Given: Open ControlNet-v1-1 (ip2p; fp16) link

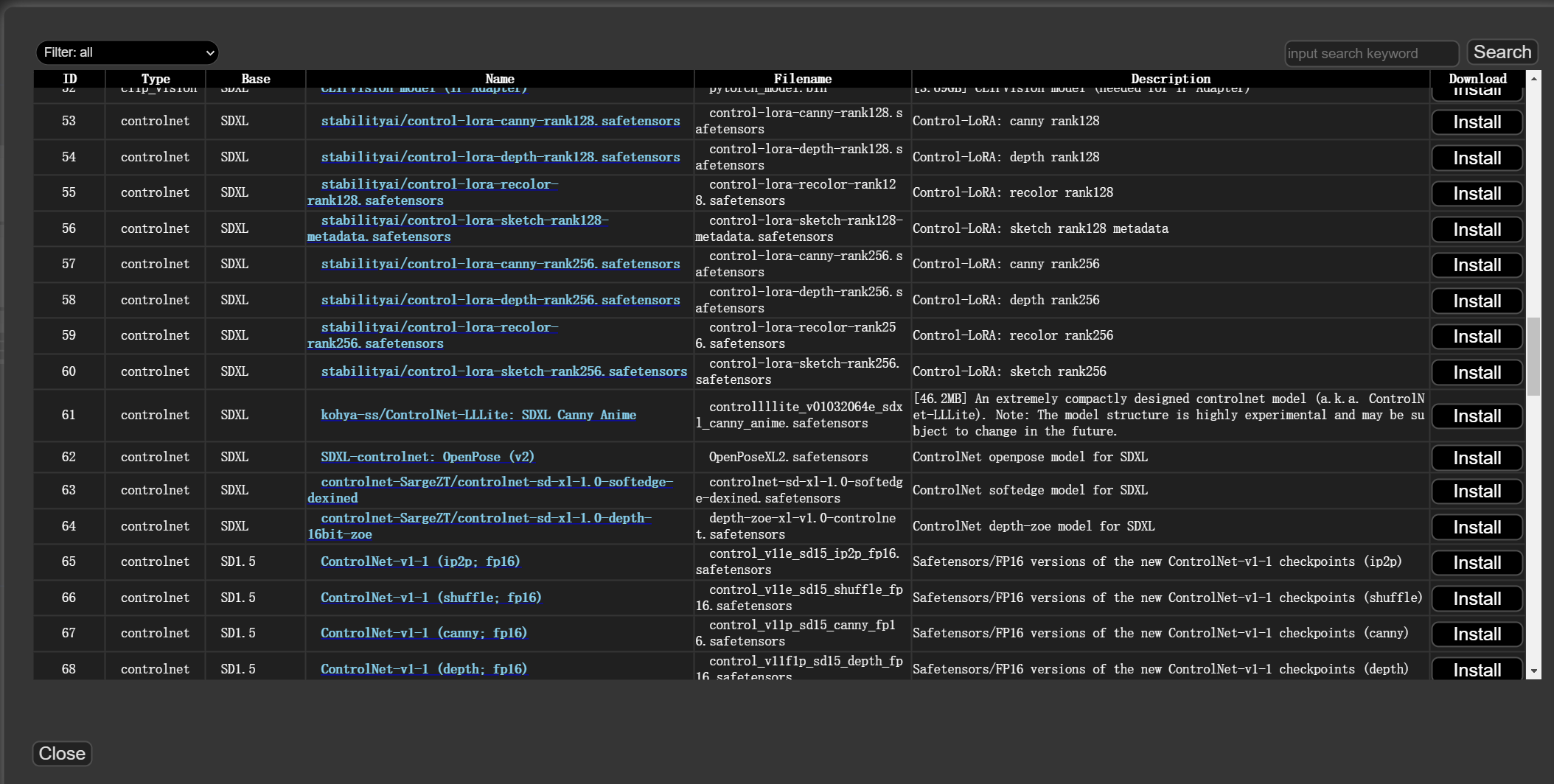Looking at the screenshot, I should tap(420, 561).
